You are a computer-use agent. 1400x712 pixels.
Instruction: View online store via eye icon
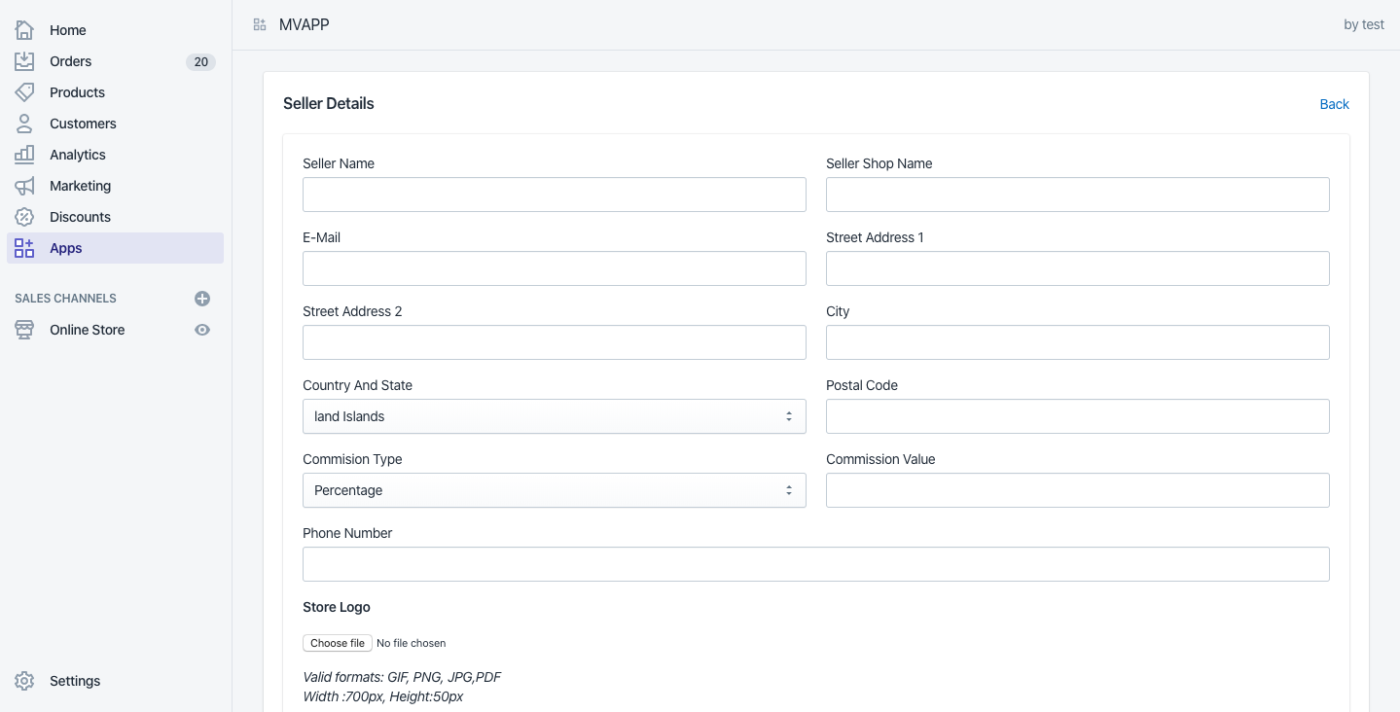click(x=202, y=329)
